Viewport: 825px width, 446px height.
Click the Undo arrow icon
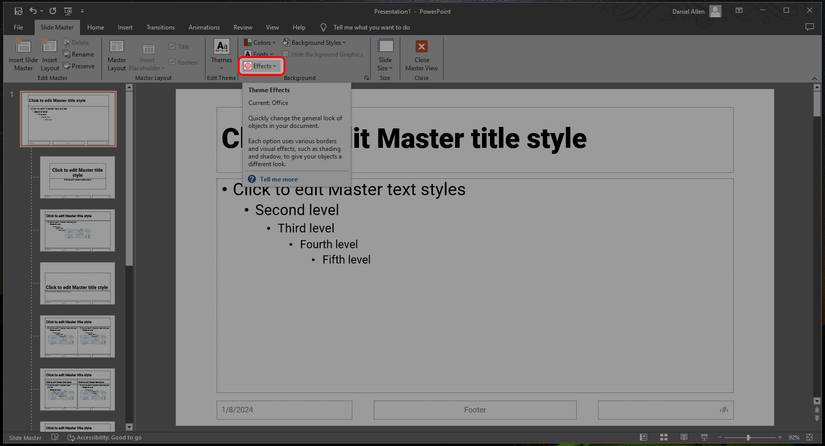point(33,10)
